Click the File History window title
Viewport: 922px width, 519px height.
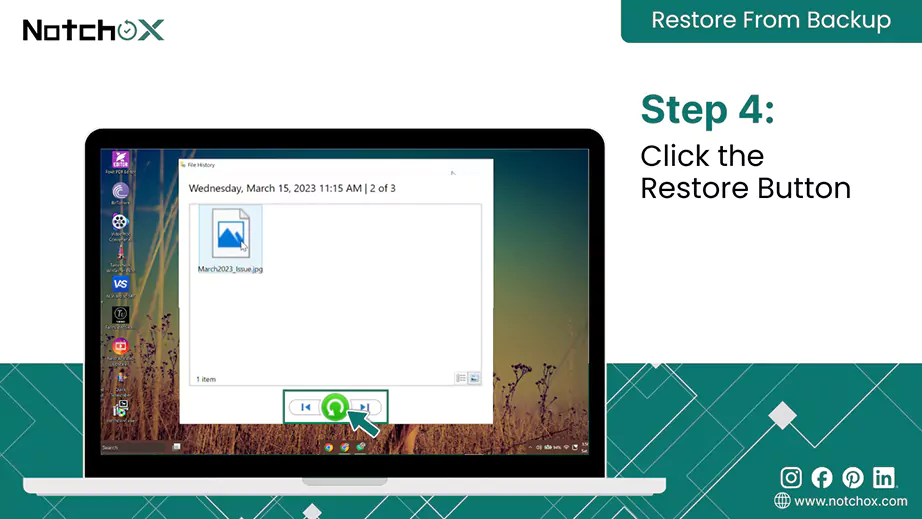click(x=201, y=165)
